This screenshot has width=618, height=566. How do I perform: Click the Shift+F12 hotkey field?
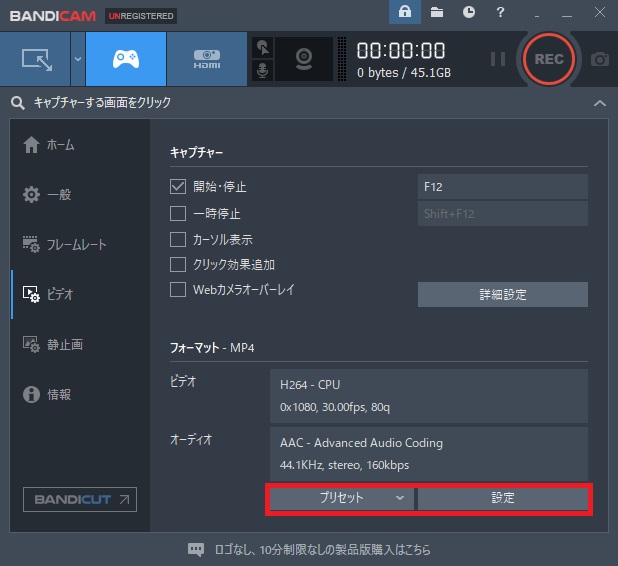(x=503, y=214)
